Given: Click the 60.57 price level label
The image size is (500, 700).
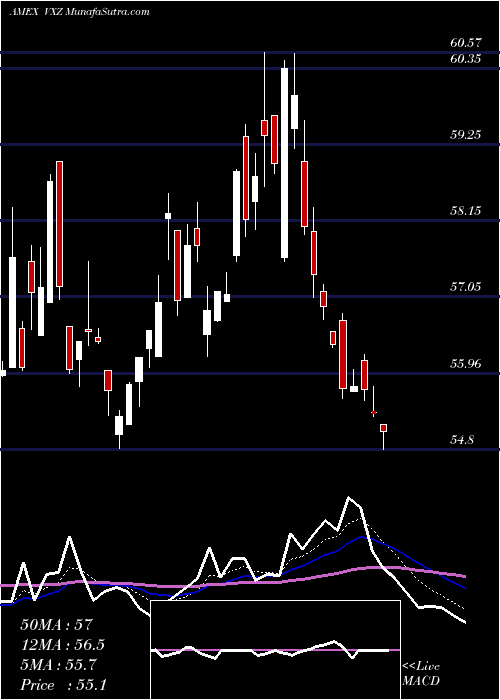Looking at the screenshot, I should pyautogui.click(x=466, y=43).
